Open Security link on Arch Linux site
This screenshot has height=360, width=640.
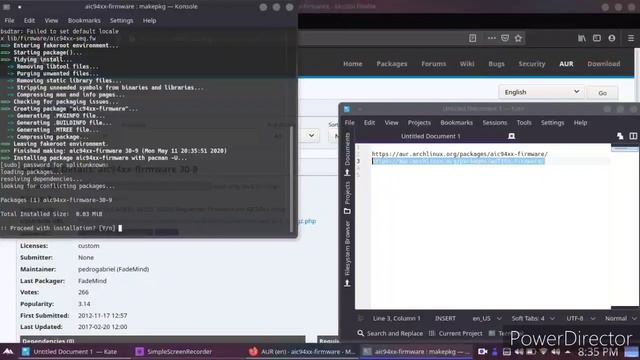pyautogui.click(x=532, y=64)
